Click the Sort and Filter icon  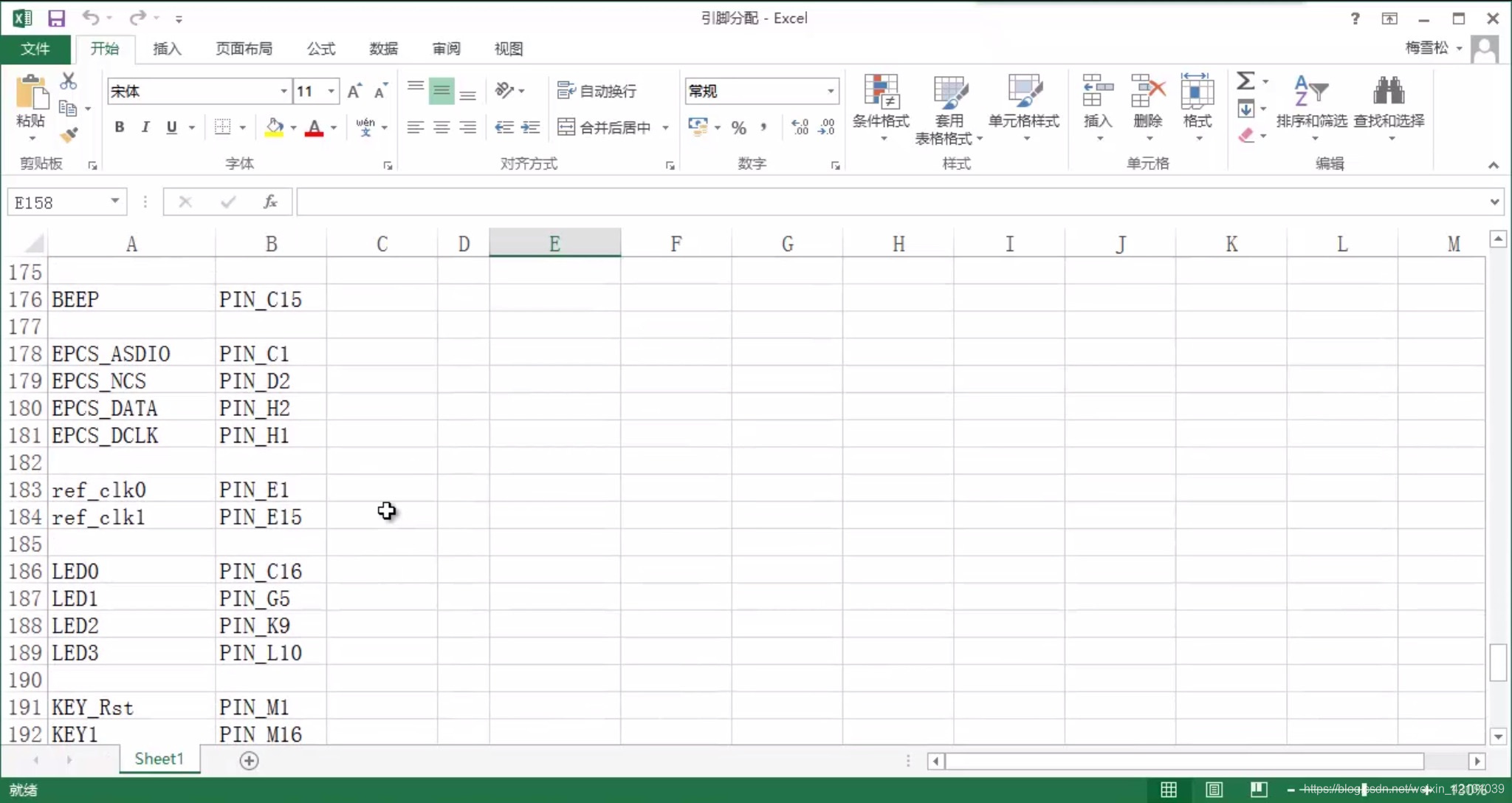point(1311,92)
